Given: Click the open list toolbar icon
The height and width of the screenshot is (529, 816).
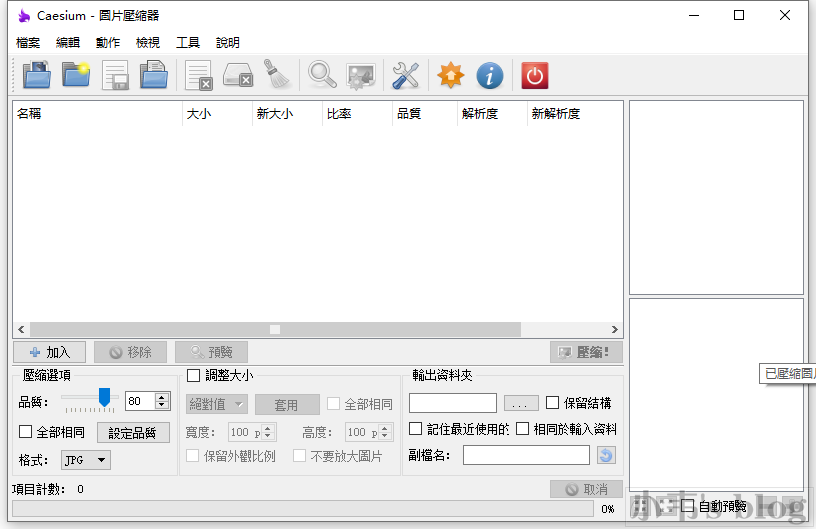Looking at the screenshot, I should click(x=154, y=75).
